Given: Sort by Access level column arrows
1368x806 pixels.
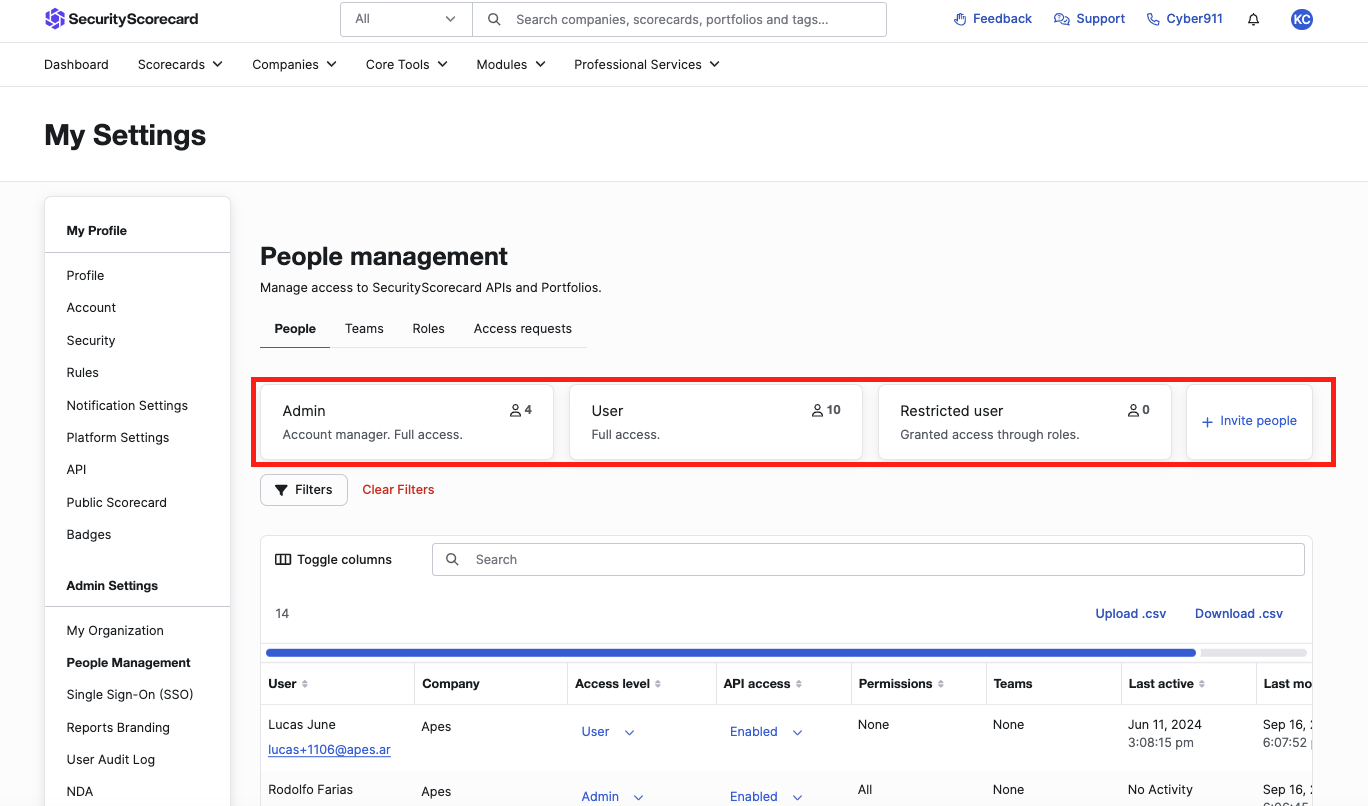Looking at the screenshot, I should pyautogui.click(x=658, y=684).
